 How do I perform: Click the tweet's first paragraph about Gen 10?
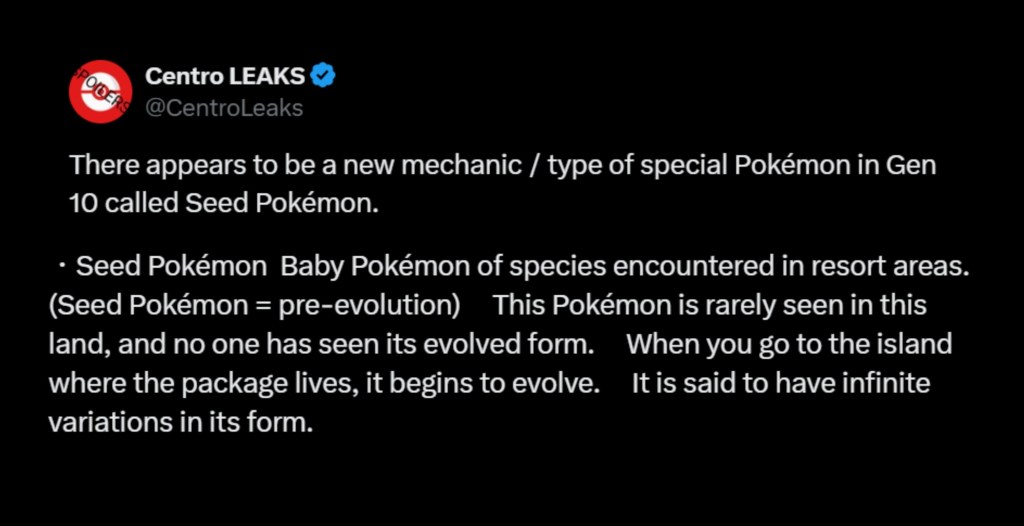pyautogui.click(x=502, y=165)
